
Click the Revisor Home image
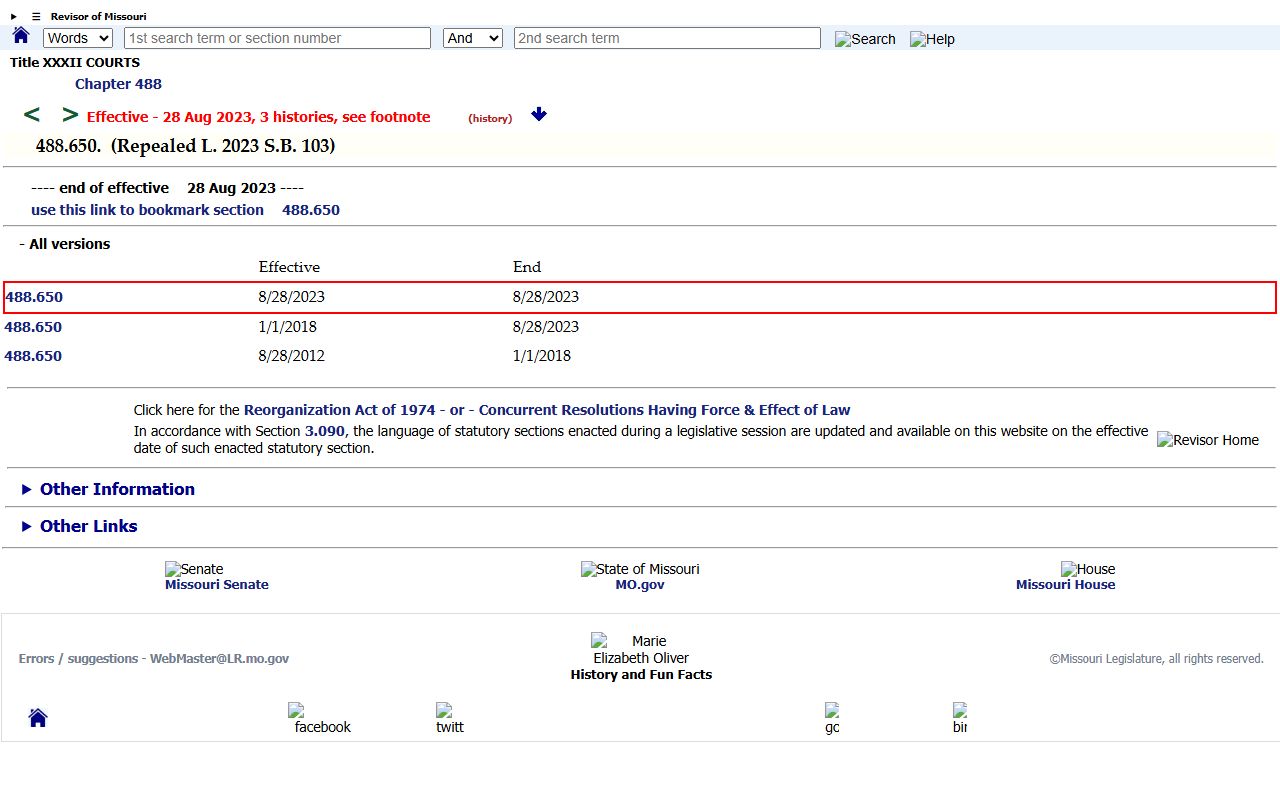[1208, 440]
